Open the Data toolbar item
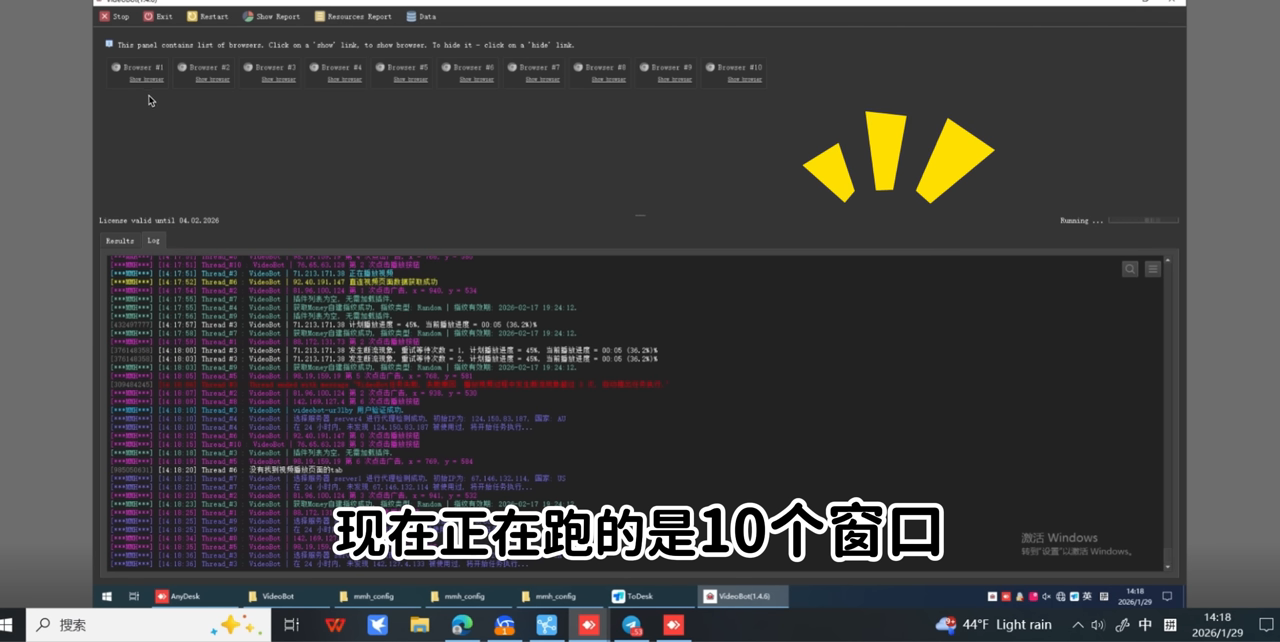Image resolution: width=1280 pixels, height=642 pixels. 421,16
